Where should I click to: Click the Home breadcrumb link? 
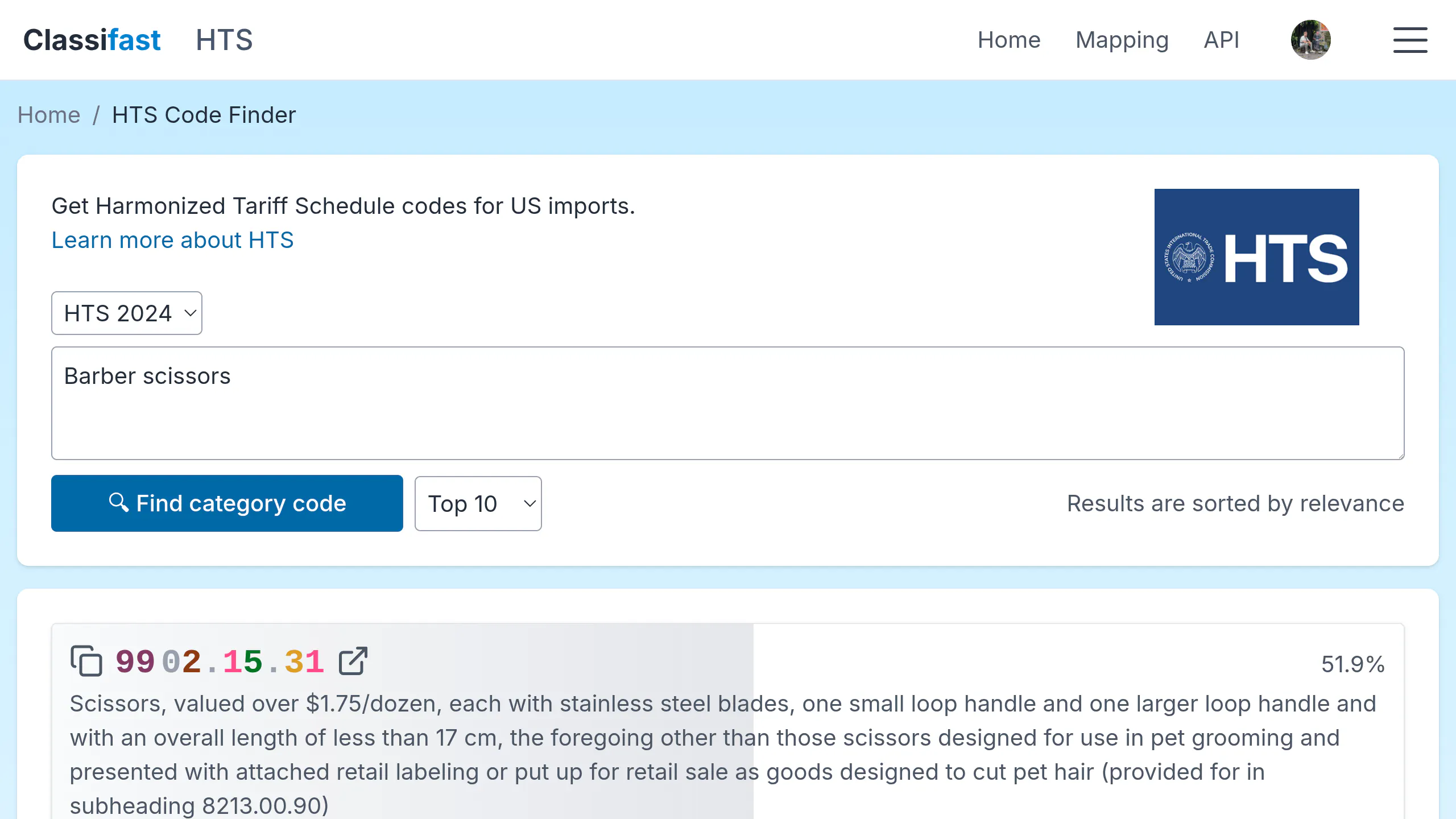[49, 115]
